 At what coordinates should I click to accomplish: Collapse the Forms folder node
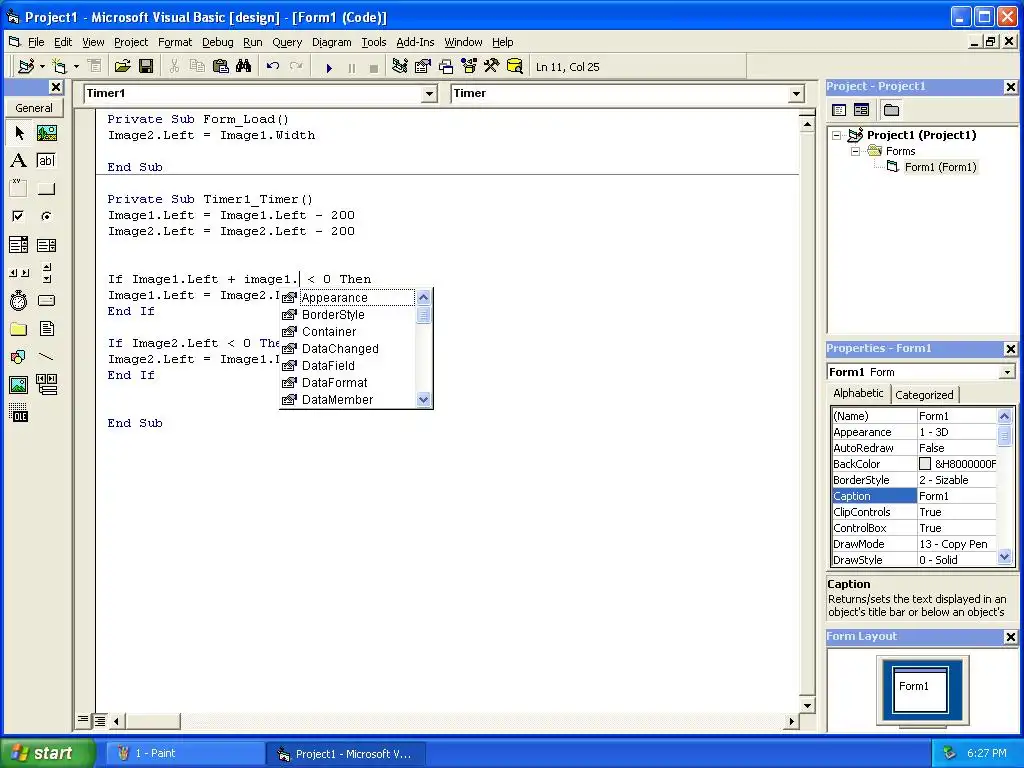pos(856,152)
